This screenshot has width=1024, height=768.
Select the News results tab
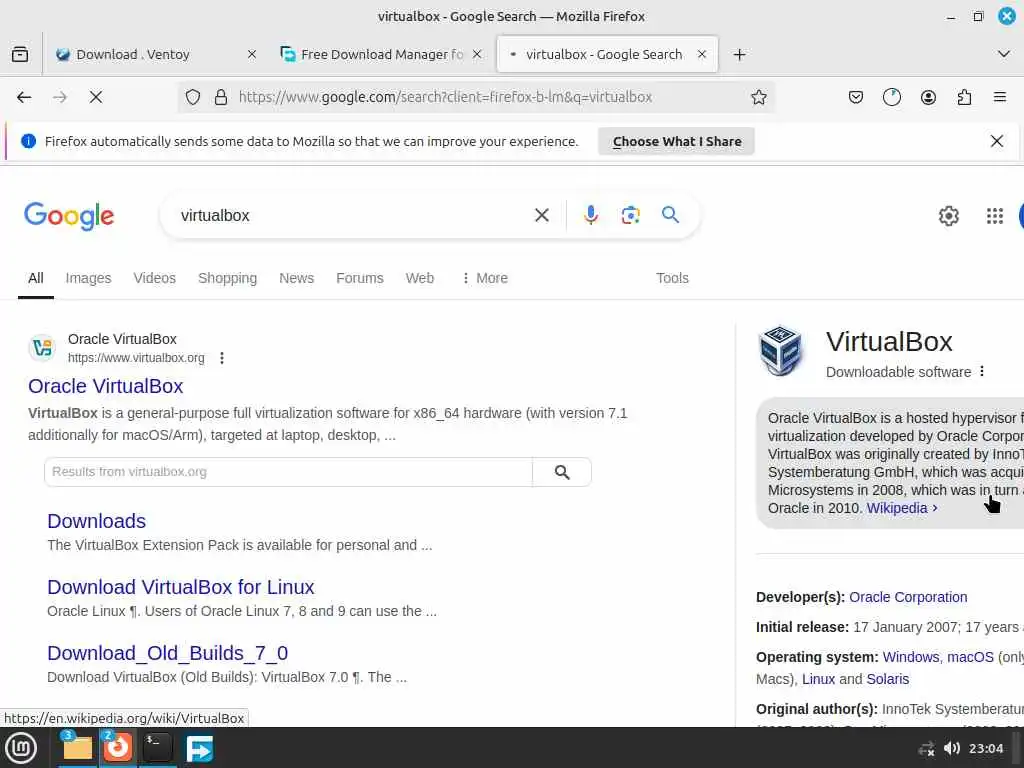[296, 278]
